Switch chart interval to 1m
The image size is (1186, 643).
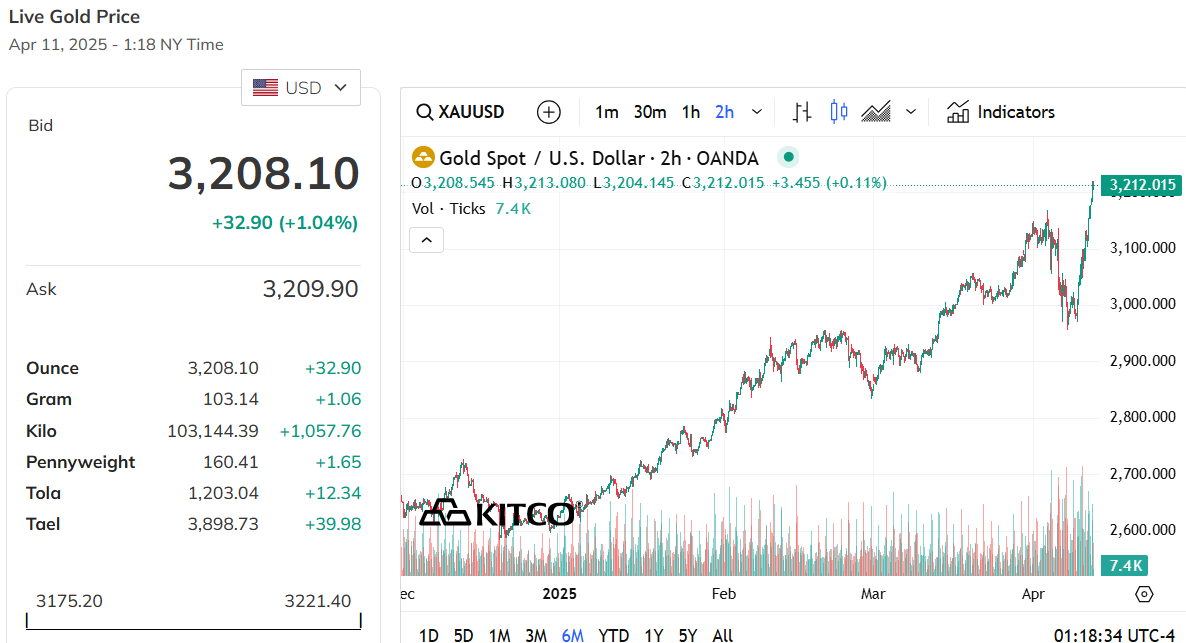coord(606,112)
